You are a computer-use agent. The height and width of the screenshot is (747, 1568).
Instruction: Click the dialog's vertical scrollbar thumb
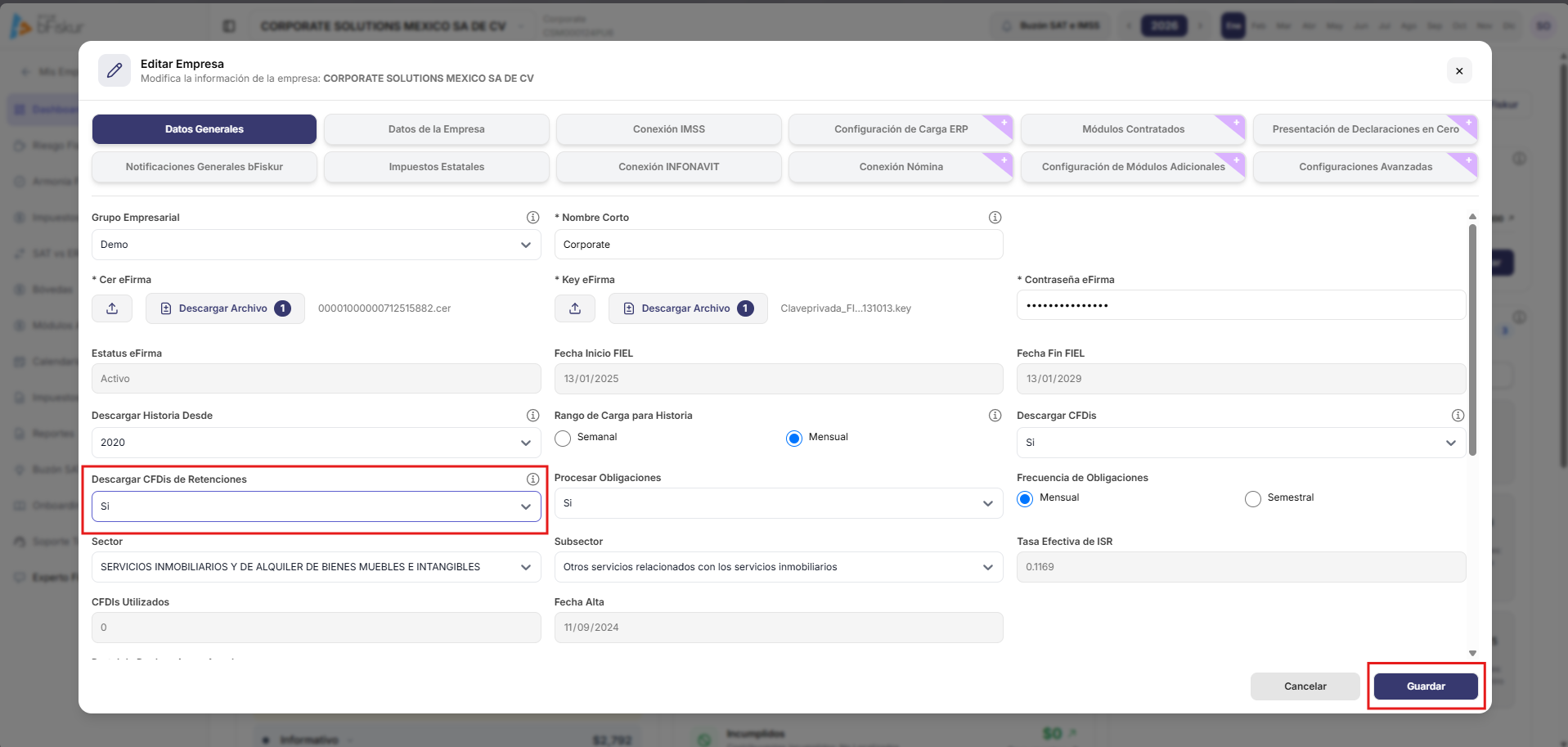tap(1472, 340)
